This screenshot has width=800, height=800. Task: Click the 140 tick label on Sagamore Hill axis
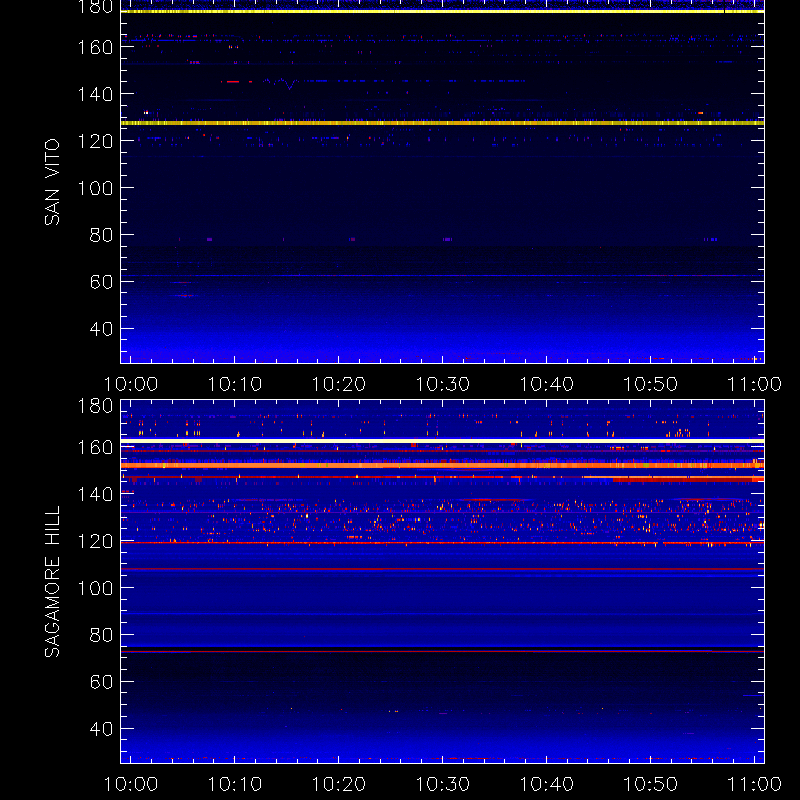tap(95, 494)
